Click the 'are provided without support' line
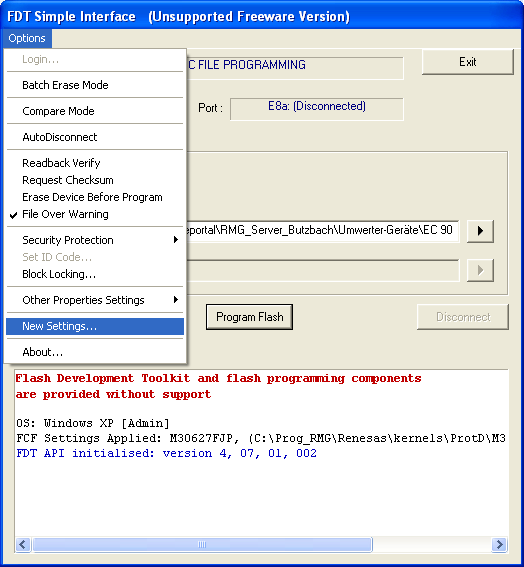The height and width of the screenshot is (567, 524). tap(113, 394)
